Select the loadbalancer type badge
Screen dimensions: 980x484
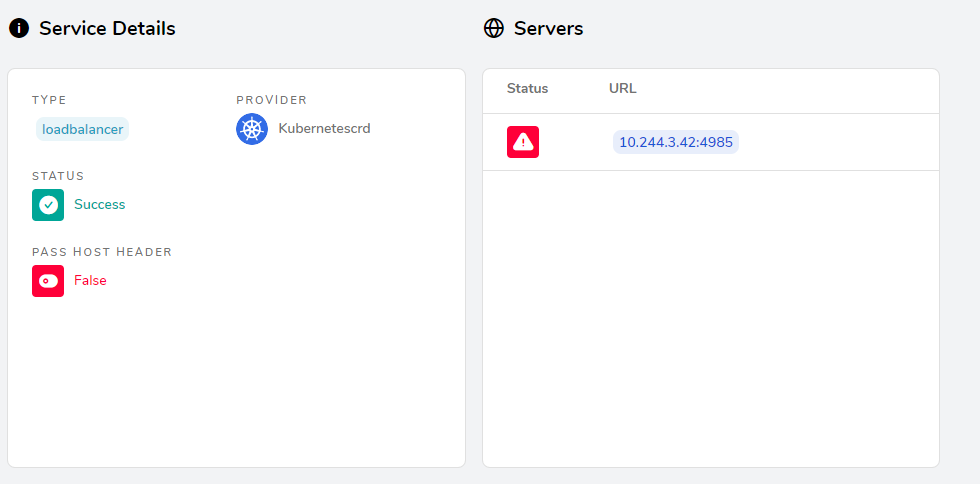[82, 129]
